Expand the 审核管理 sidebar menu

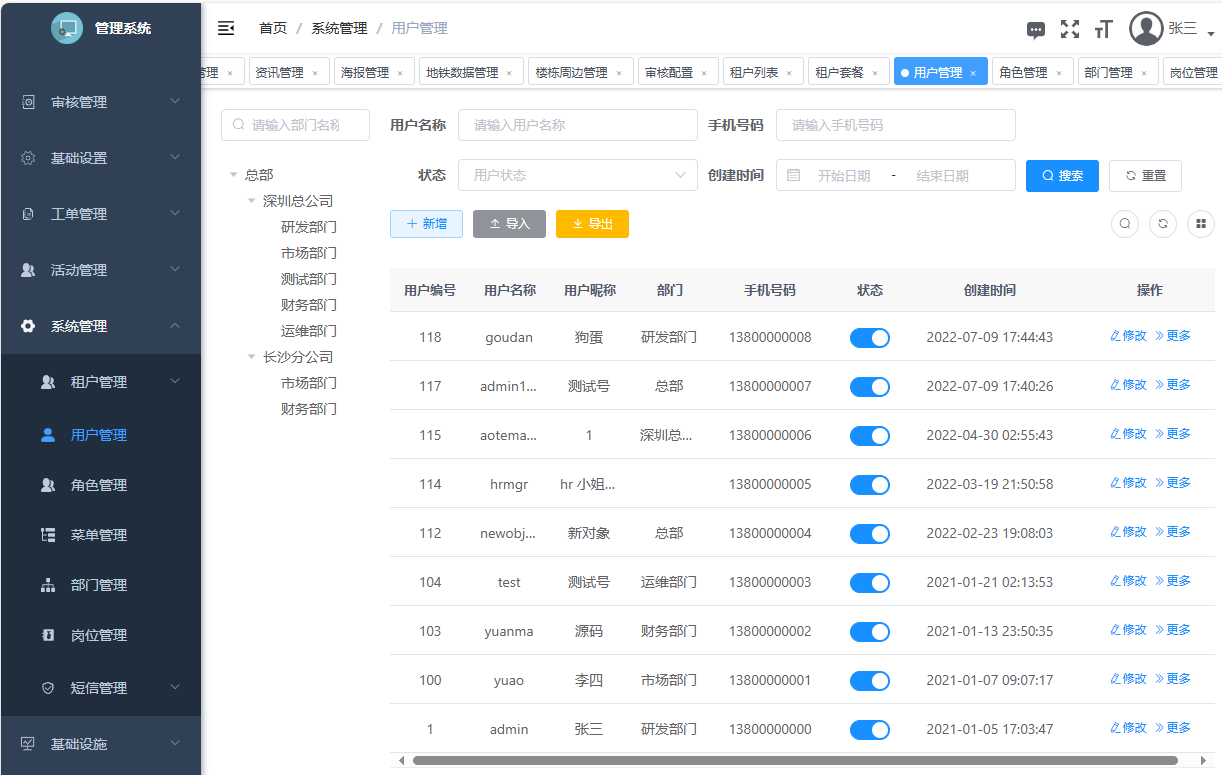click(100, 102)
